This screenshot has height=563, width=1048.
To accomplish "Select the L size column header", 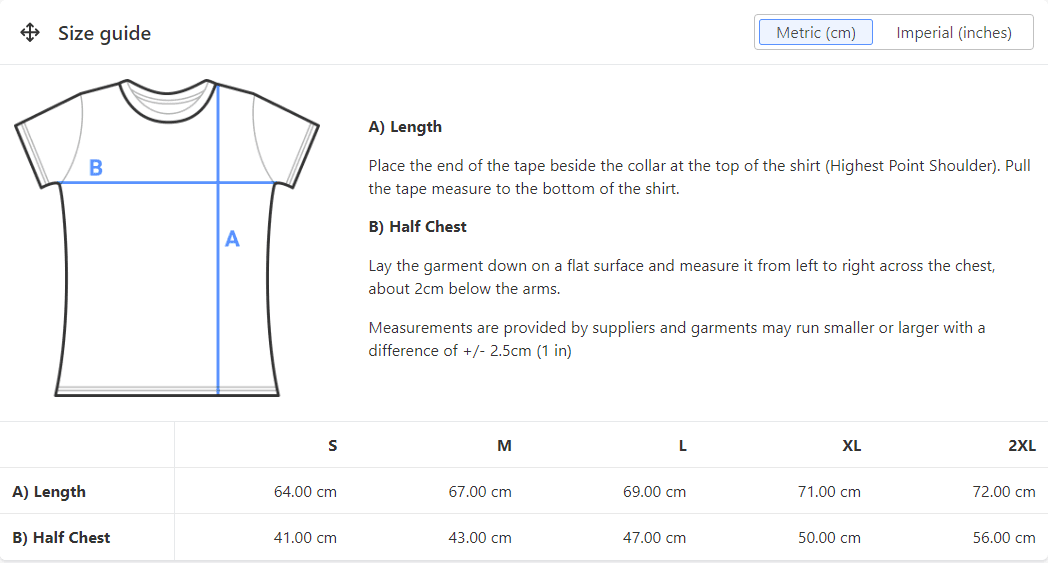I will (x=682, y=446).
